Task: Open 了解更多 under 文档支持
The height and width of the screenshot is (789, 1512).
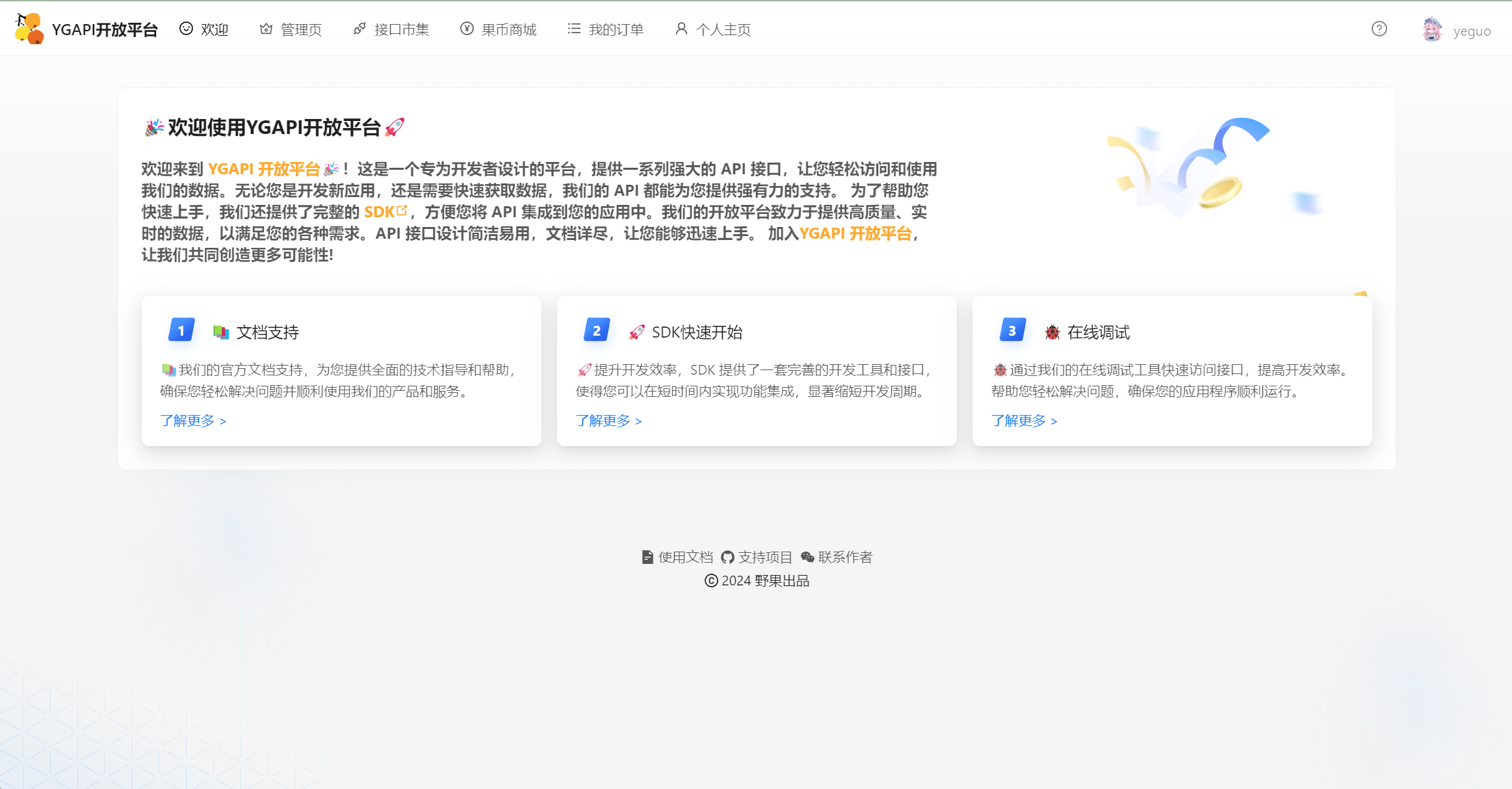Action: tap(193, 421)
